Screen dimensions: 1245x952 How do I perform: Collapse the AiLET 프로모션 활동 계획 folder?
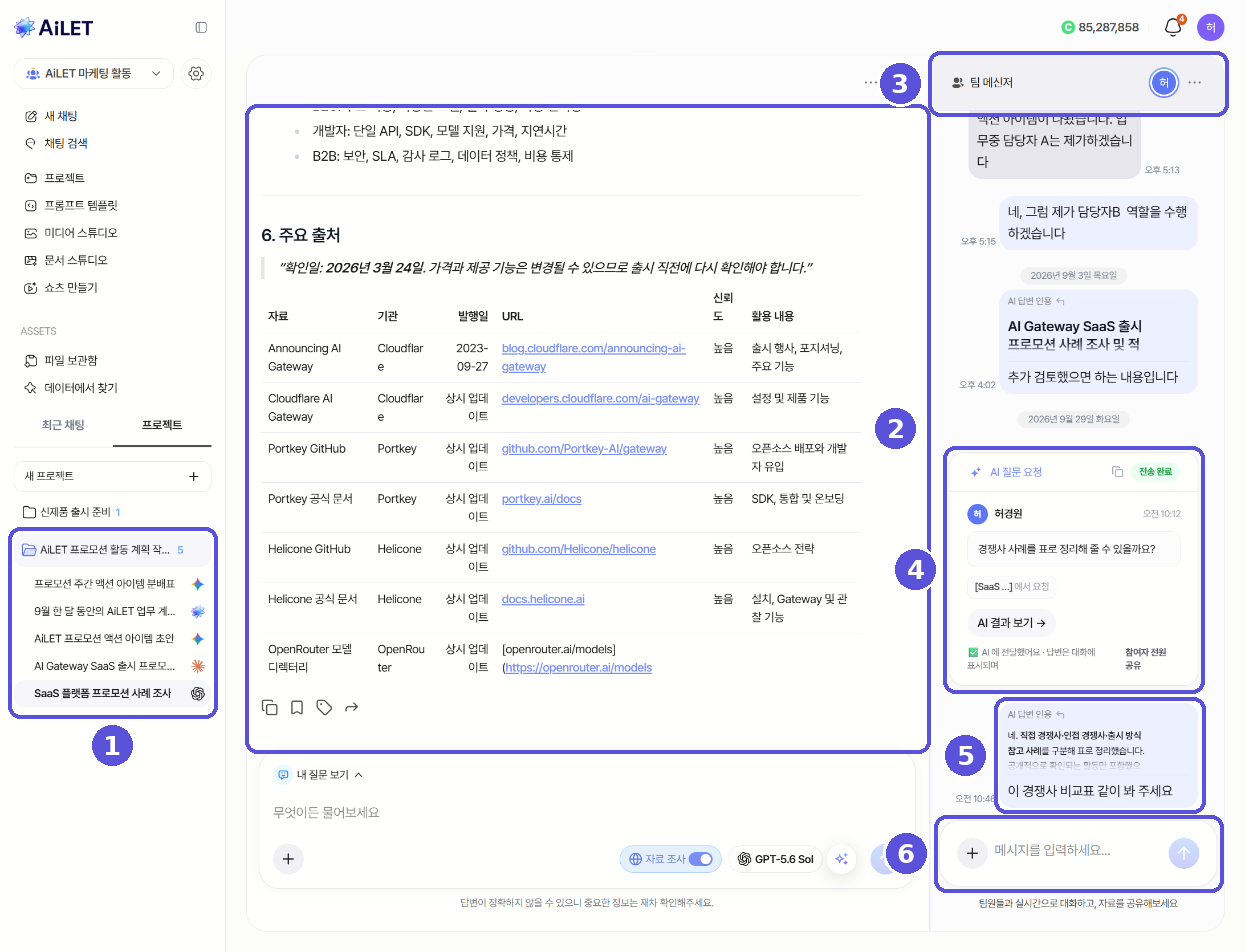[x=113, y=550]
